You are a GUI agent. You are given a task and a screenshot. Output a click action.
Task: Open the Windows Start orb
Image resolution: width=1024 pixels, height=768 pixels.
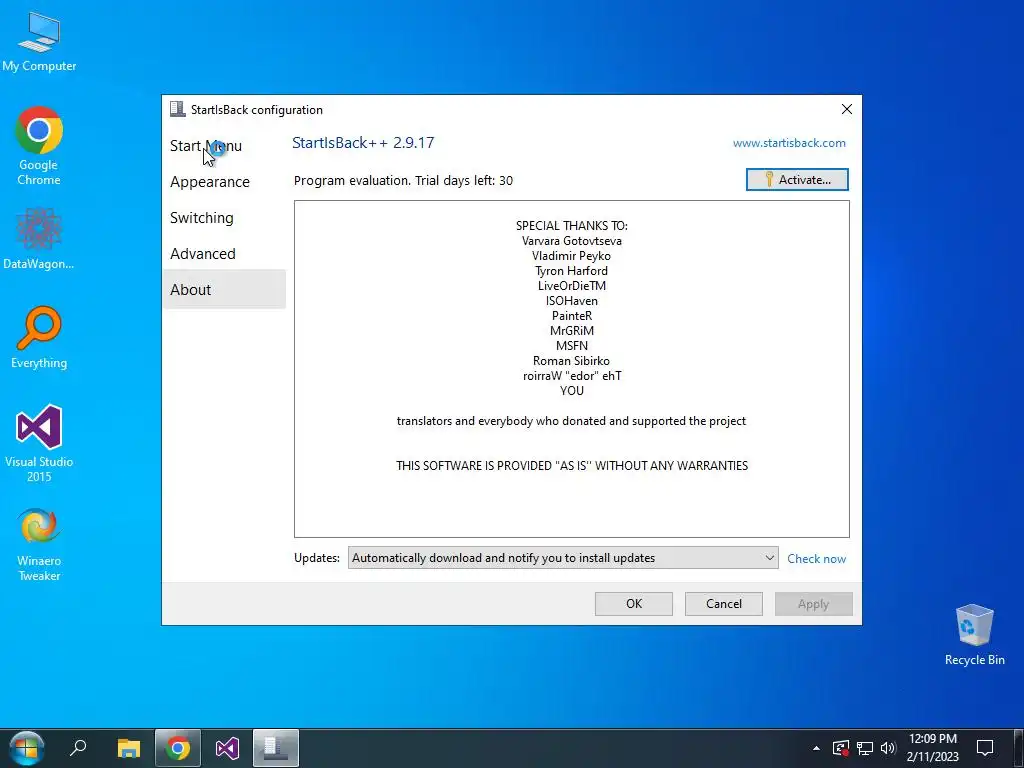click(26, 748)
